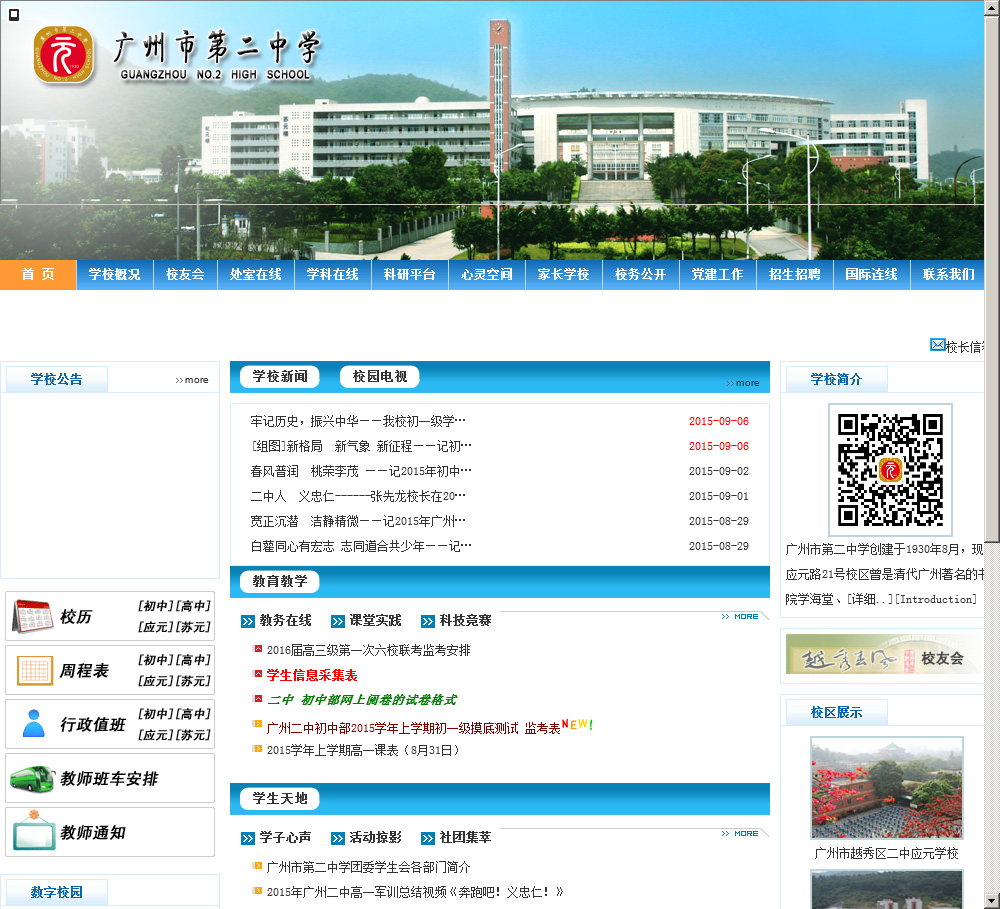Viewport: 1000px width, 909px height.
Task: Click MORE link in 学生天地 section
Action: coord(740,833)
